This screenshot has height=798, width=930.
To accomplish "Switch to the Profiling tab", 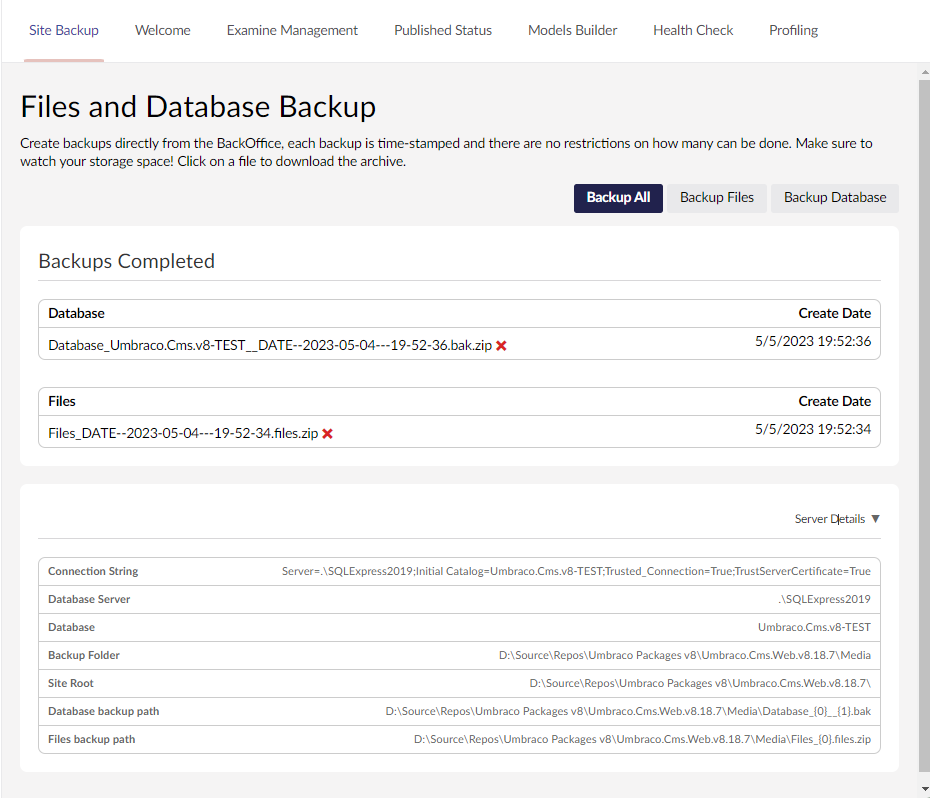I will [793, 30].
